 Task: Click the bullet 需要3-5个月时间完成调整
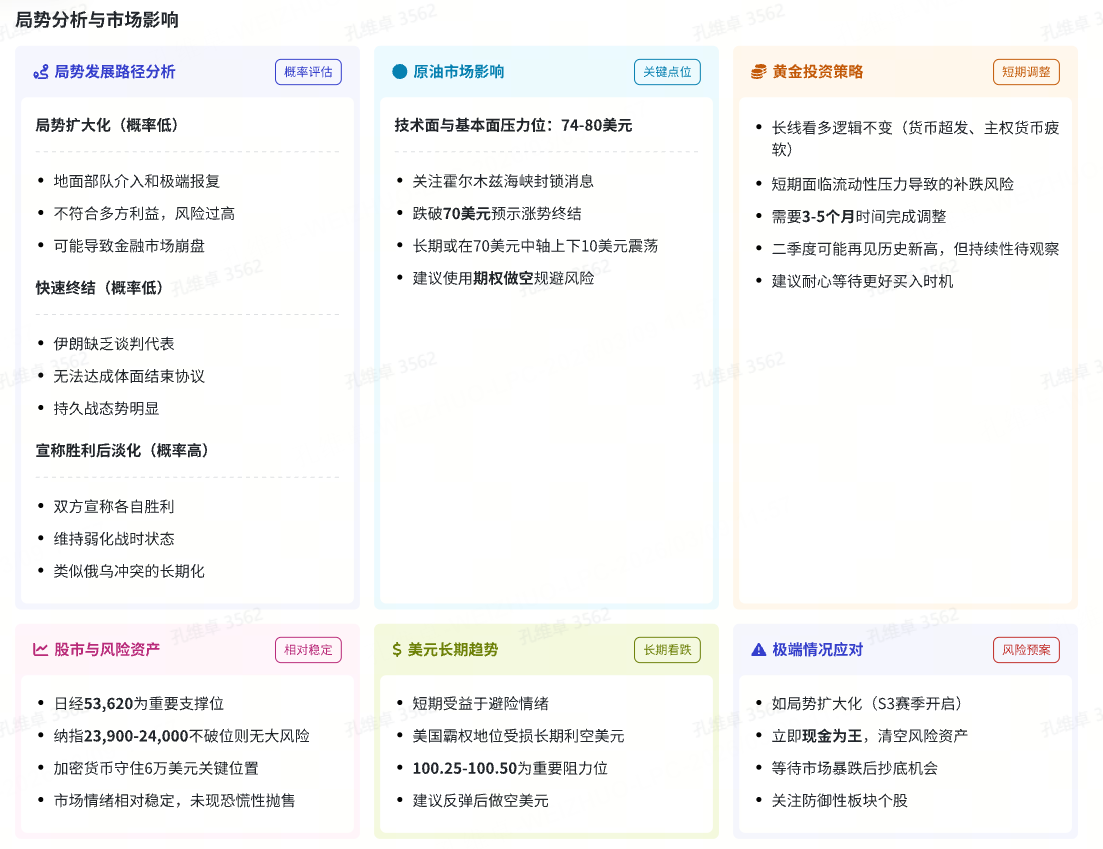(859, 217)
